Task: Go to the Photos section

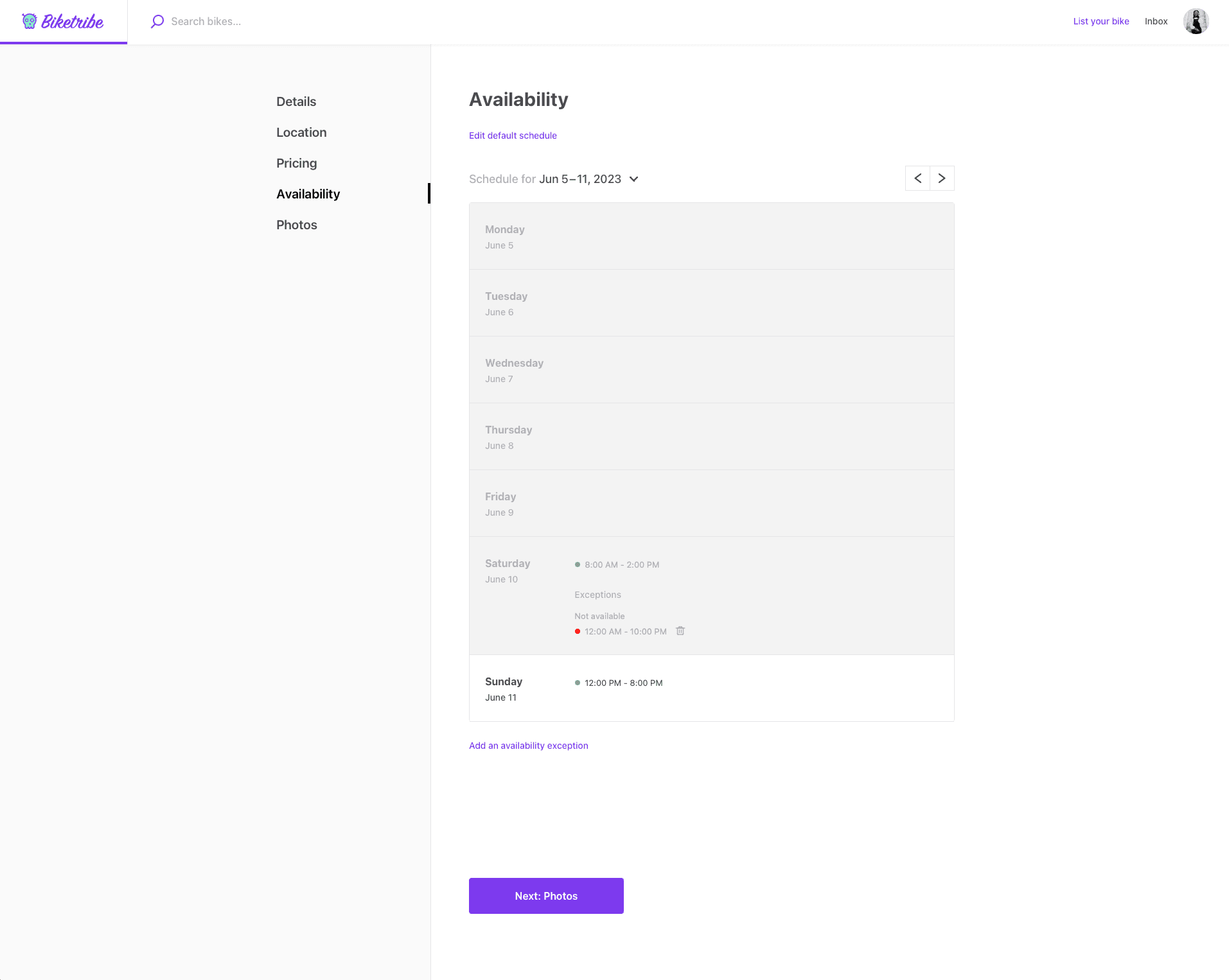Action: point(296,225)
